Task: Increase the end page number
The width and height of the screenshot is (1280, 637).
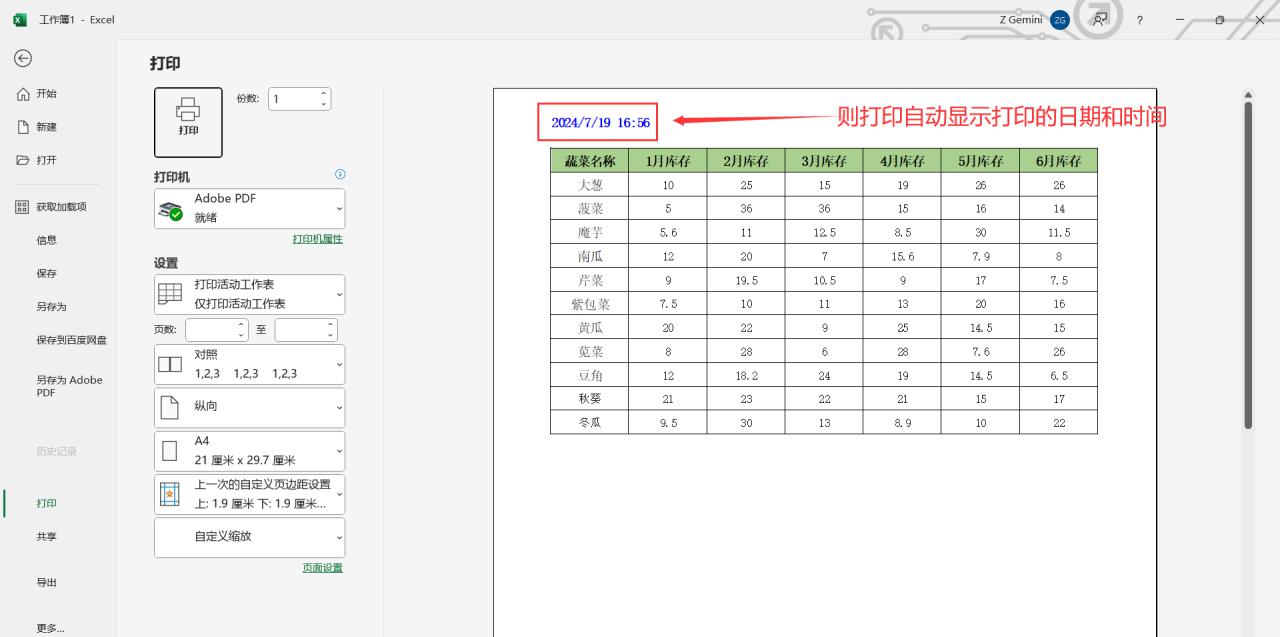Action: 331,324
